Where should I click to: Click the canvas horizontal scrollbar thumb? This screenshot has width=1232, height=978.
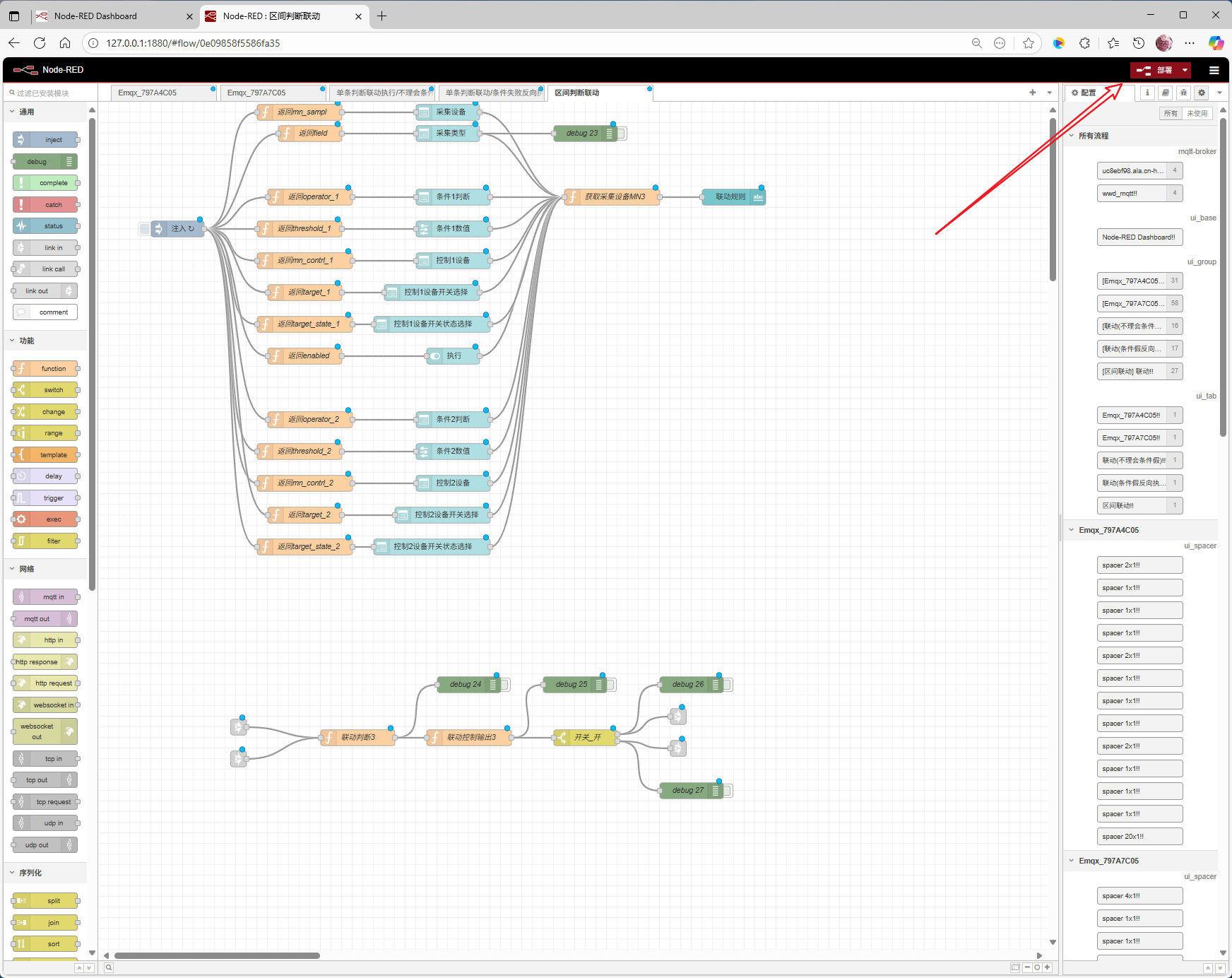click(x=217, y=955)
